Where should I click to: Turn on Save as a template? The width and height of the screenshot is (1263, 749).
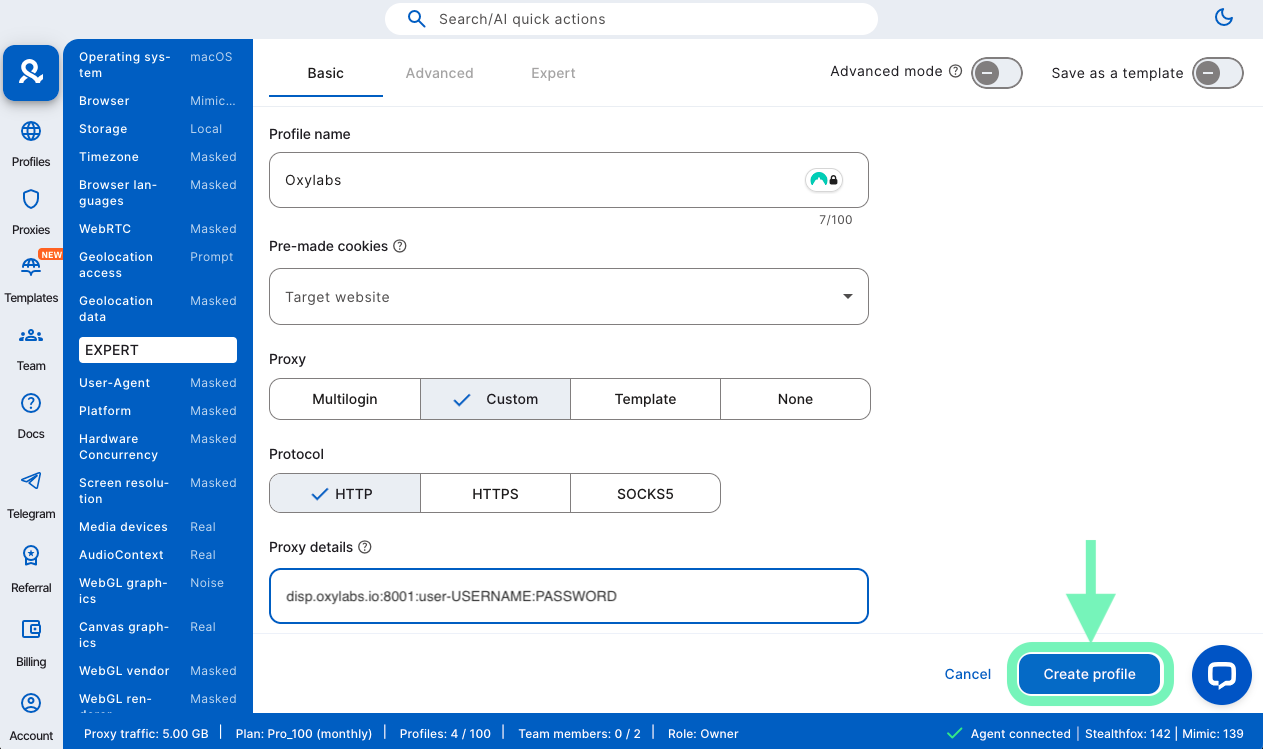(1217, 73)
